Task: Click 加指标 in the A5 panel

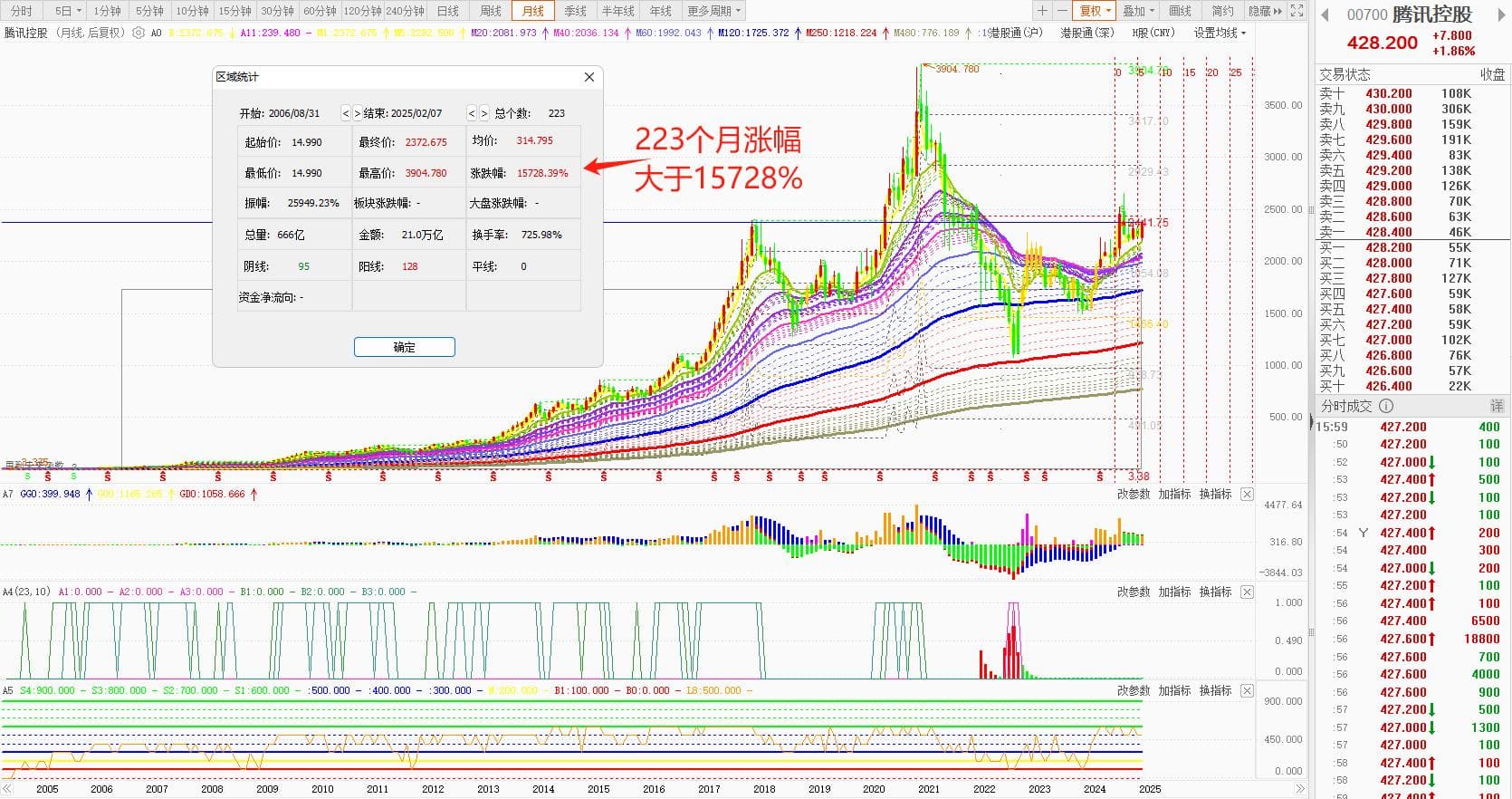Action: pyautogui.click(x=1174, y=690)
